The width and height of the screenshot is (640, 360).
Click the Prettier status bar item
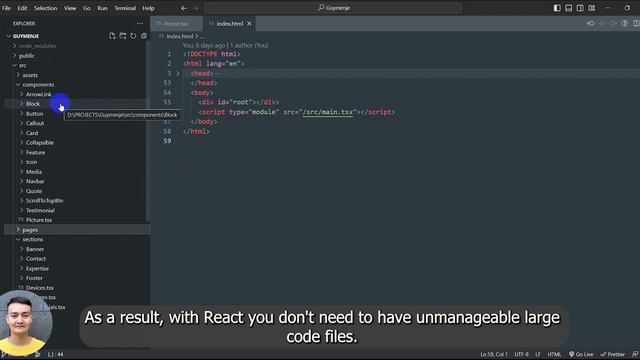[613, 354]
